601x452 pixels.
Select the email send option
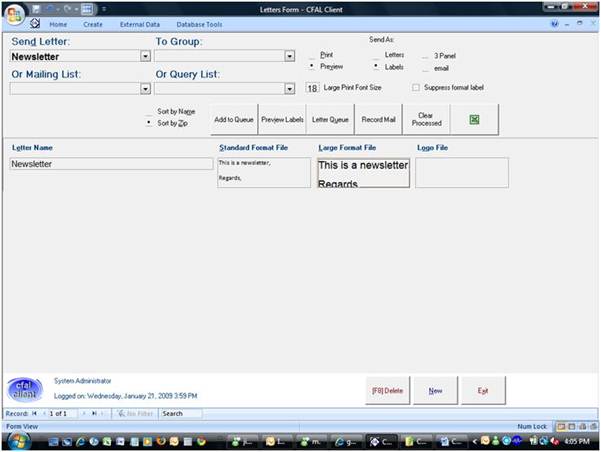(x=425, y=69)
